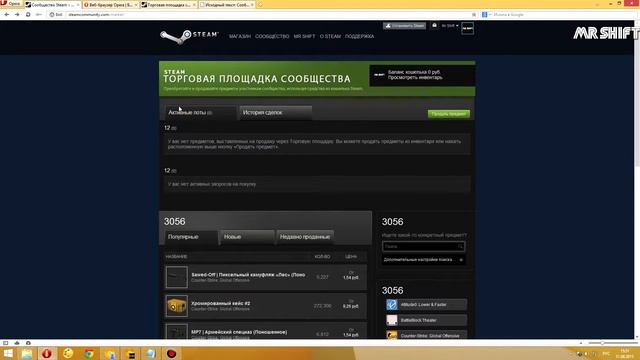
Task: Open the МАГАЗИН menu
Action: pos(240,36)
